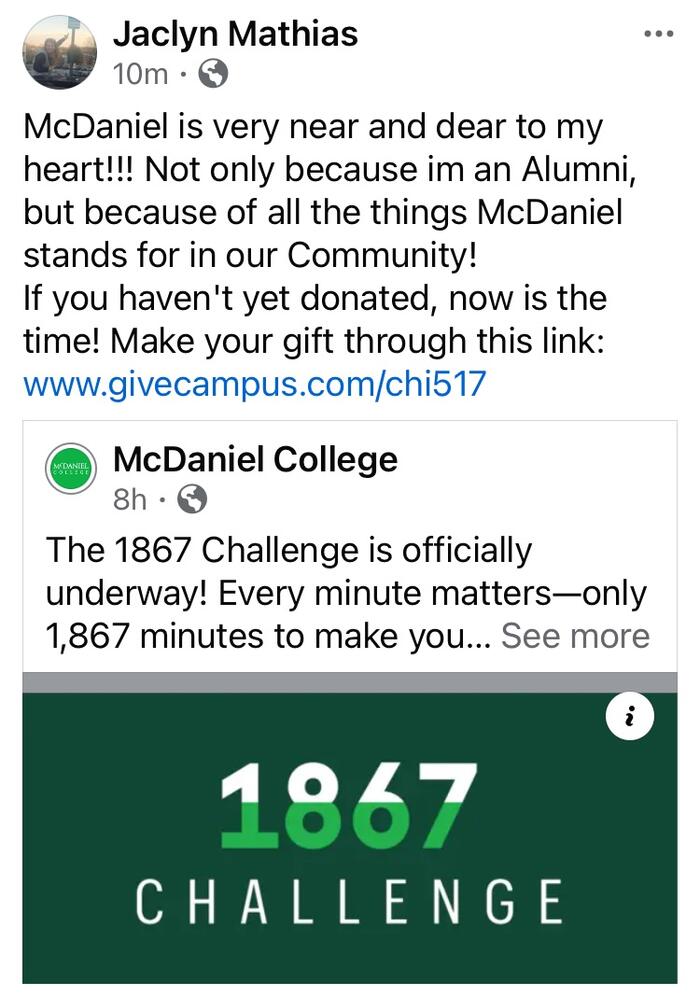Tap the info icon on the image
Viewport: 700px width, 996px height.
tap(630, 717)
